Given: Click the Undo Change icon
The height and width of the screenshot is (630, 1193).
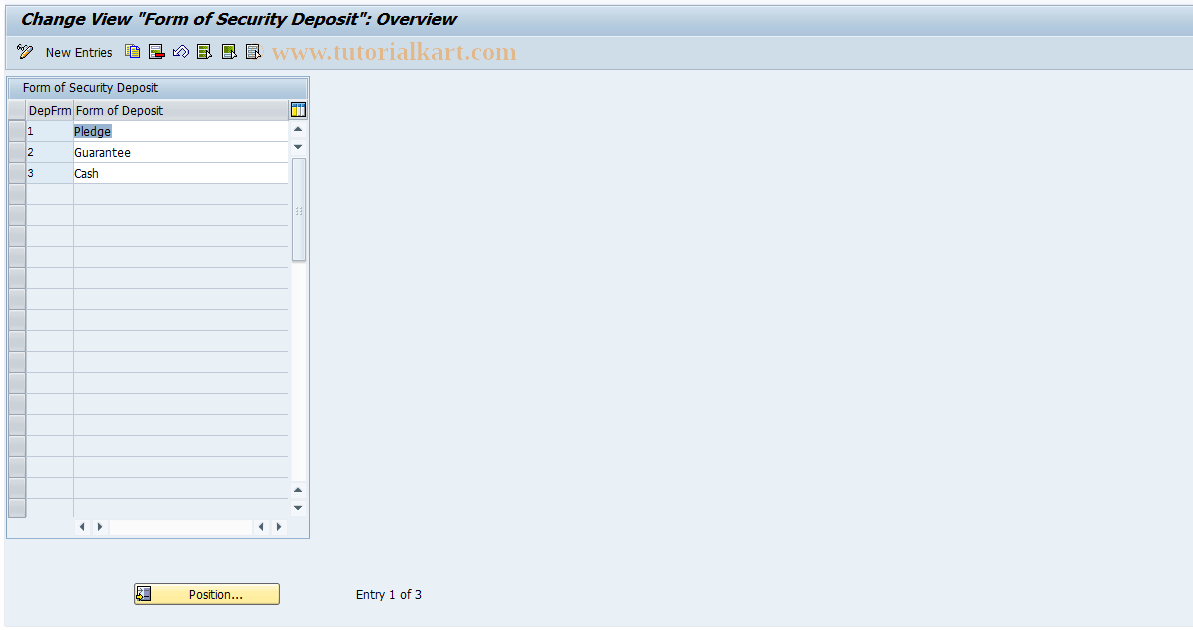Looking at the screenshot, I should 181,52.
